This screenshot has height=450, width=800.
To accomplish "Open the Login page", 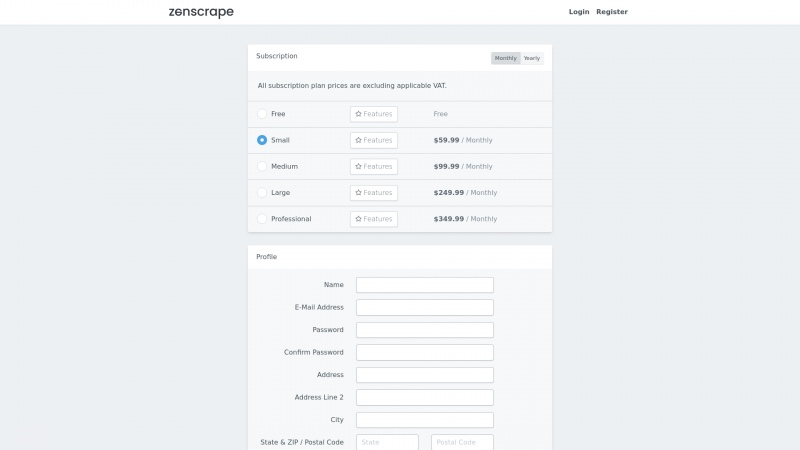I will click(x=579, y=12).
